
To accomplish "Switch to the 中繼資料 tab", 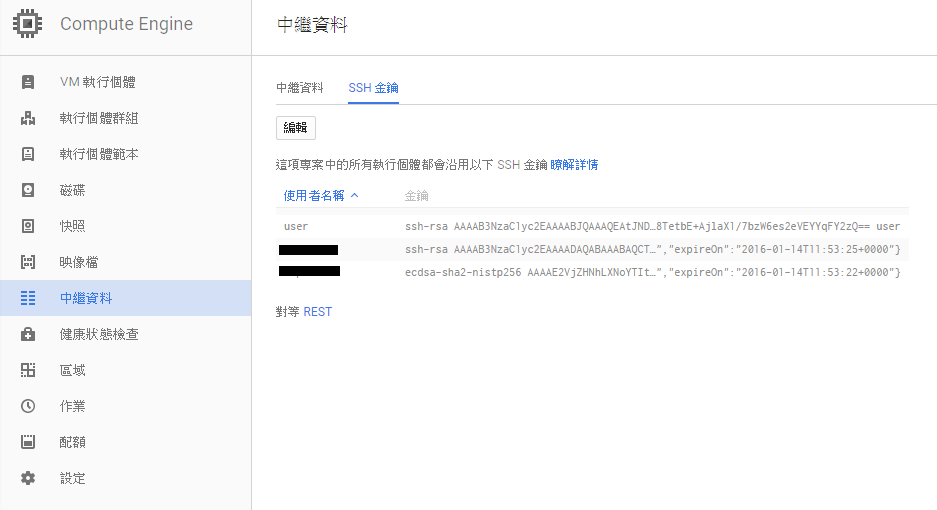I will [300, 88].
